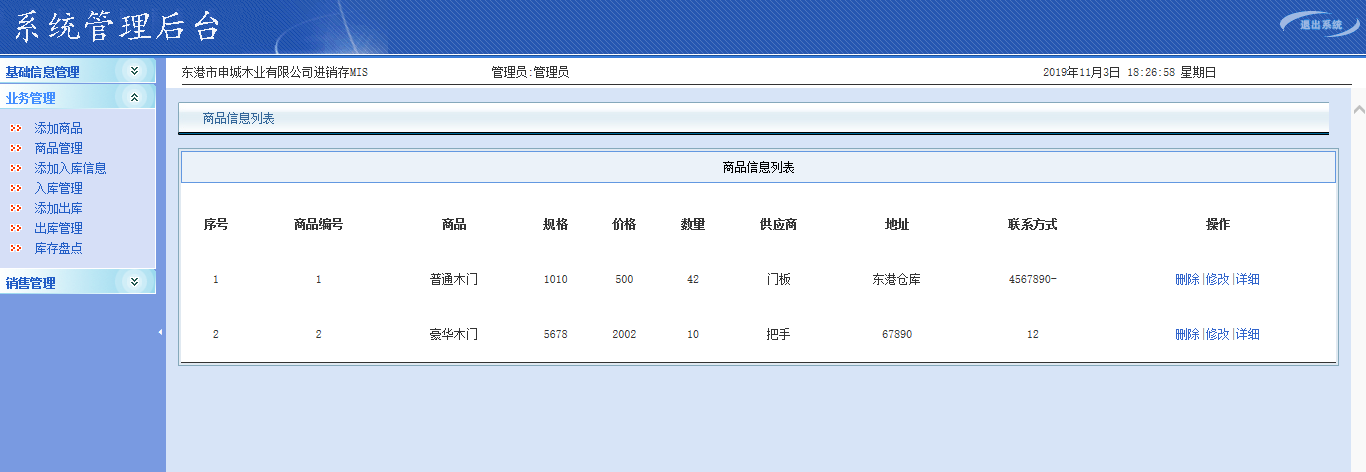Click the contact cell 4567890-
The width and height of the screenshot is (1366, 472).
pyautogui.click(x=1032, y=279)
